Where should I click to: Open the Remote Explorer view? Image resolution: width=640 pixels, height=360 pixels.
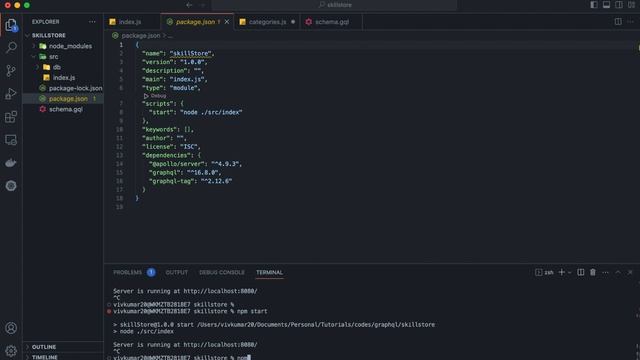pos(11,140)
